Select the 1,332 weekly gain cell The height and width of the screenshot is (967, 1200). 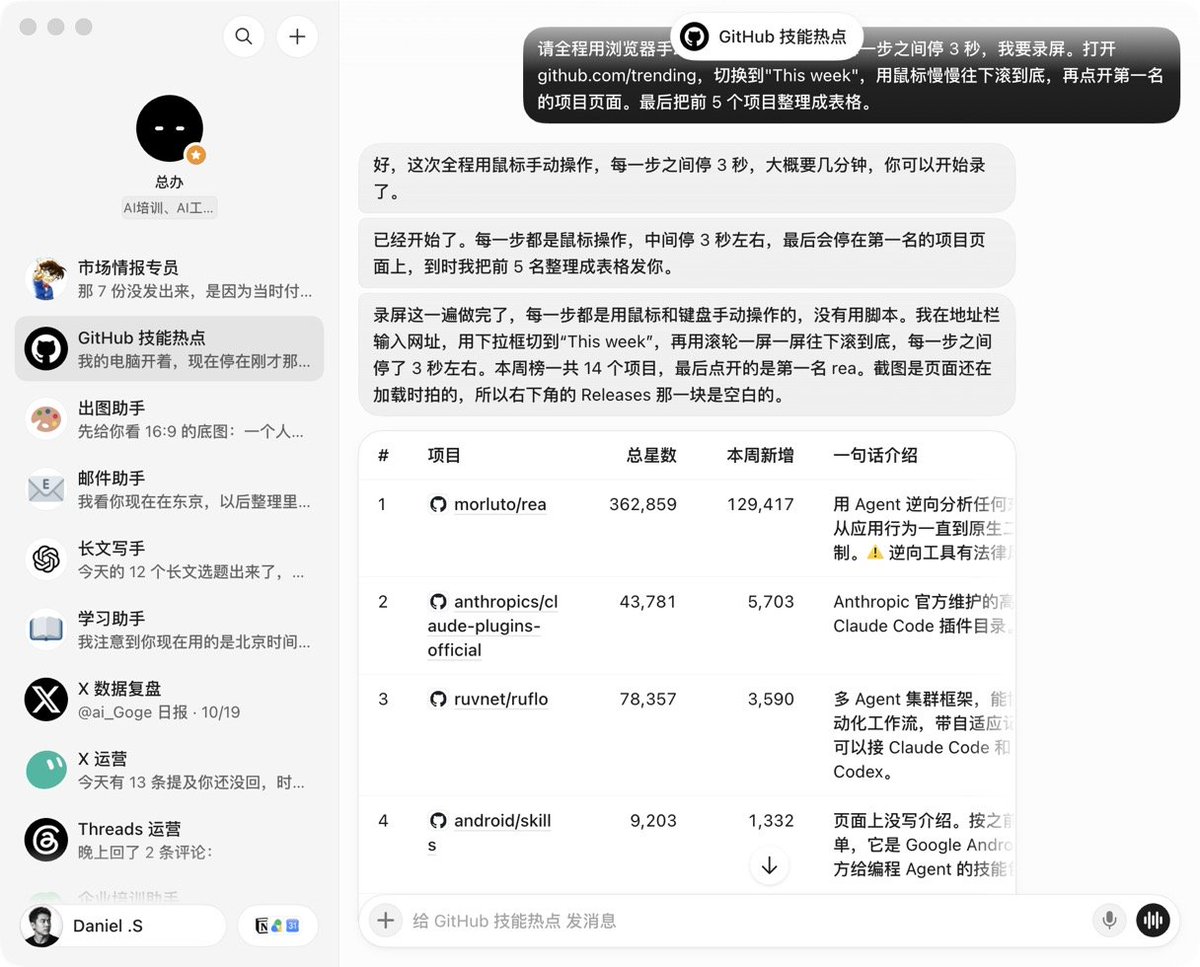pyautogui.click(x=771, y=821)
